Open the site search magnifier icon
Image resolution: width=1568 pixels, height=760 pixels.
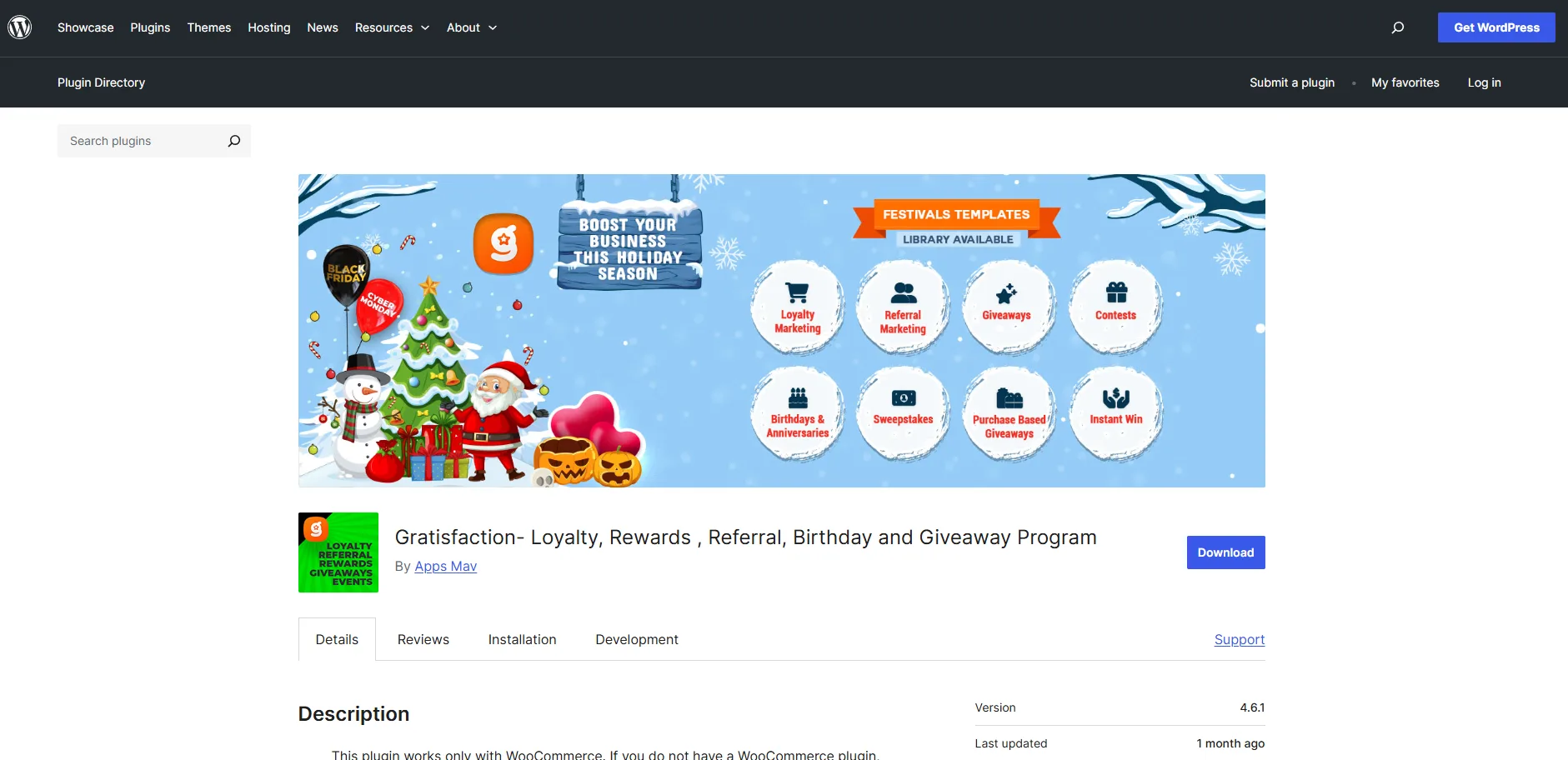[1398, 27]
